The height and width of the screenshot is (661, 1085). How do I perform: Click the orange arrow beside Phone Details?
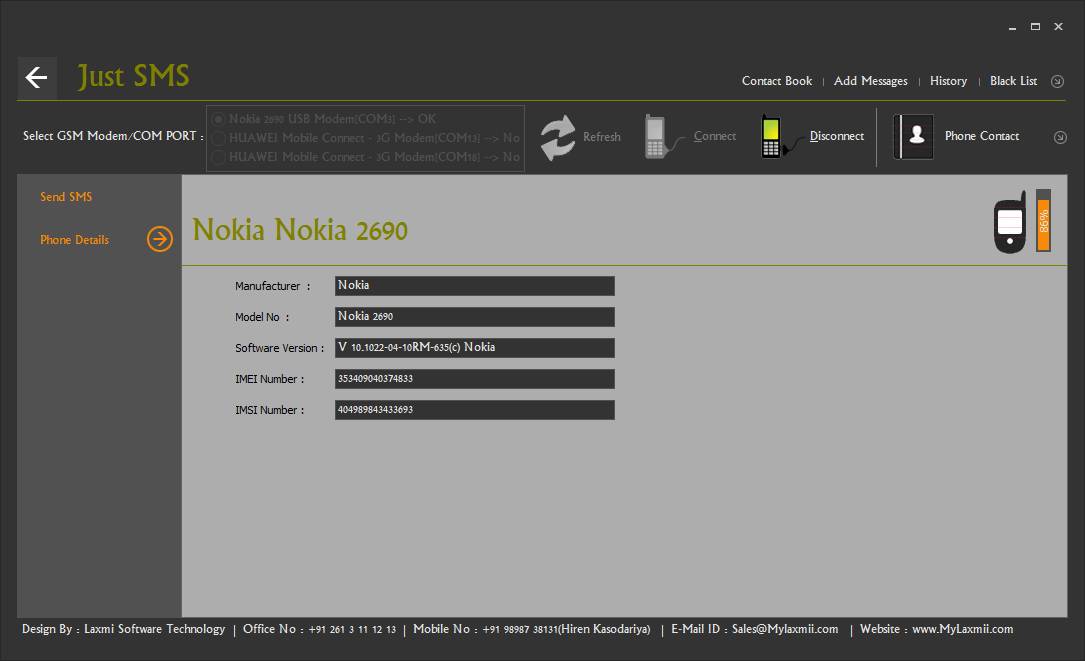tap(160, 239)
